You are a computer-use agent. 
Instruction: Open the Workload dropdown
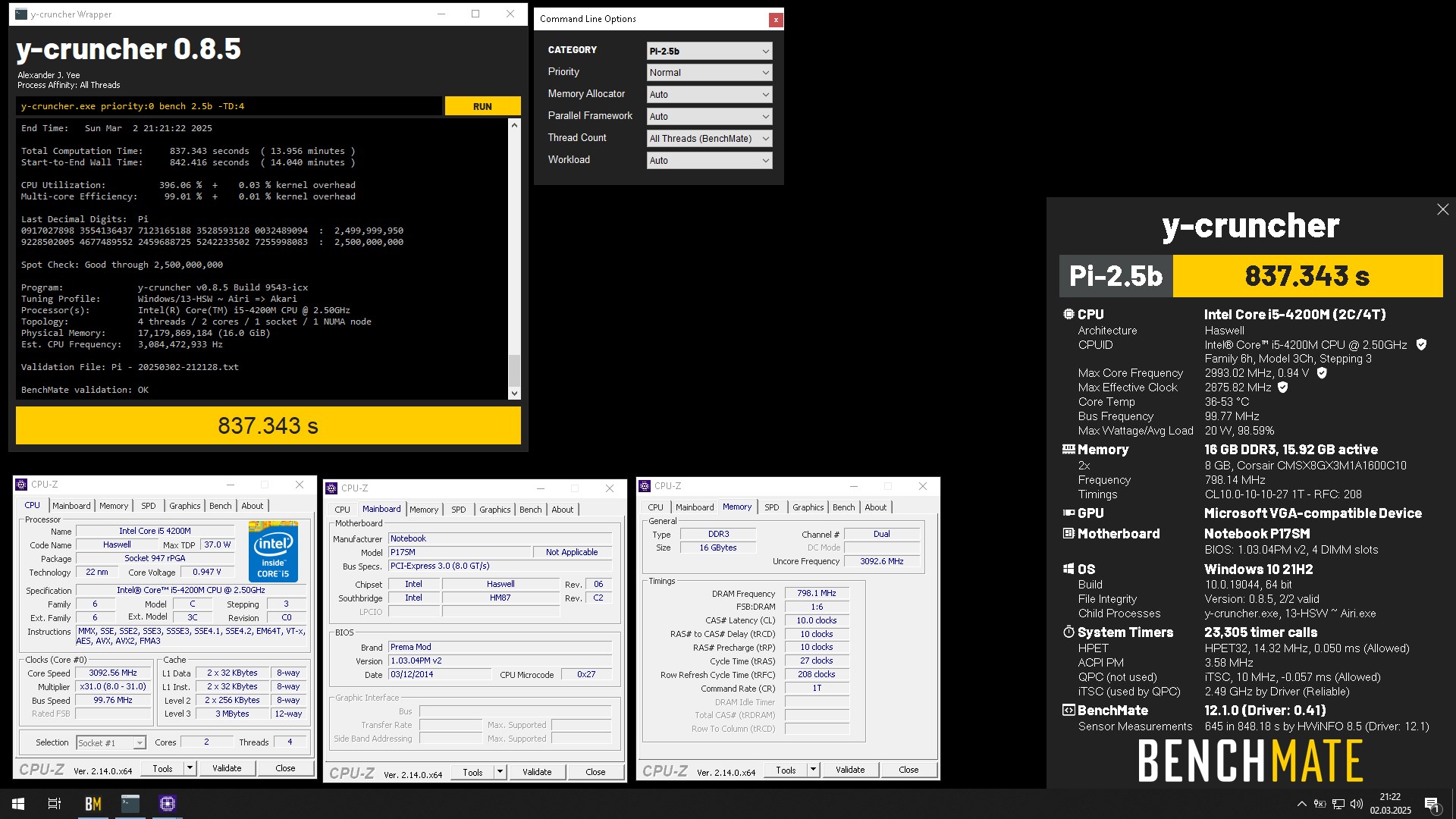[x=709, y=161]
